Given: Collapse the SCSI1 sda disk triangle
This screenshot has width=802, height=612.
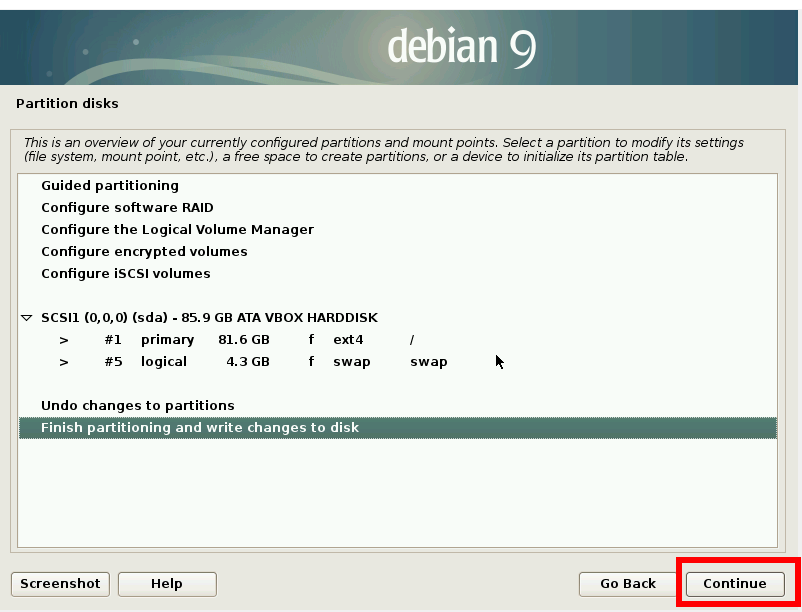Looking at the screenshot, I should point(27,318).
